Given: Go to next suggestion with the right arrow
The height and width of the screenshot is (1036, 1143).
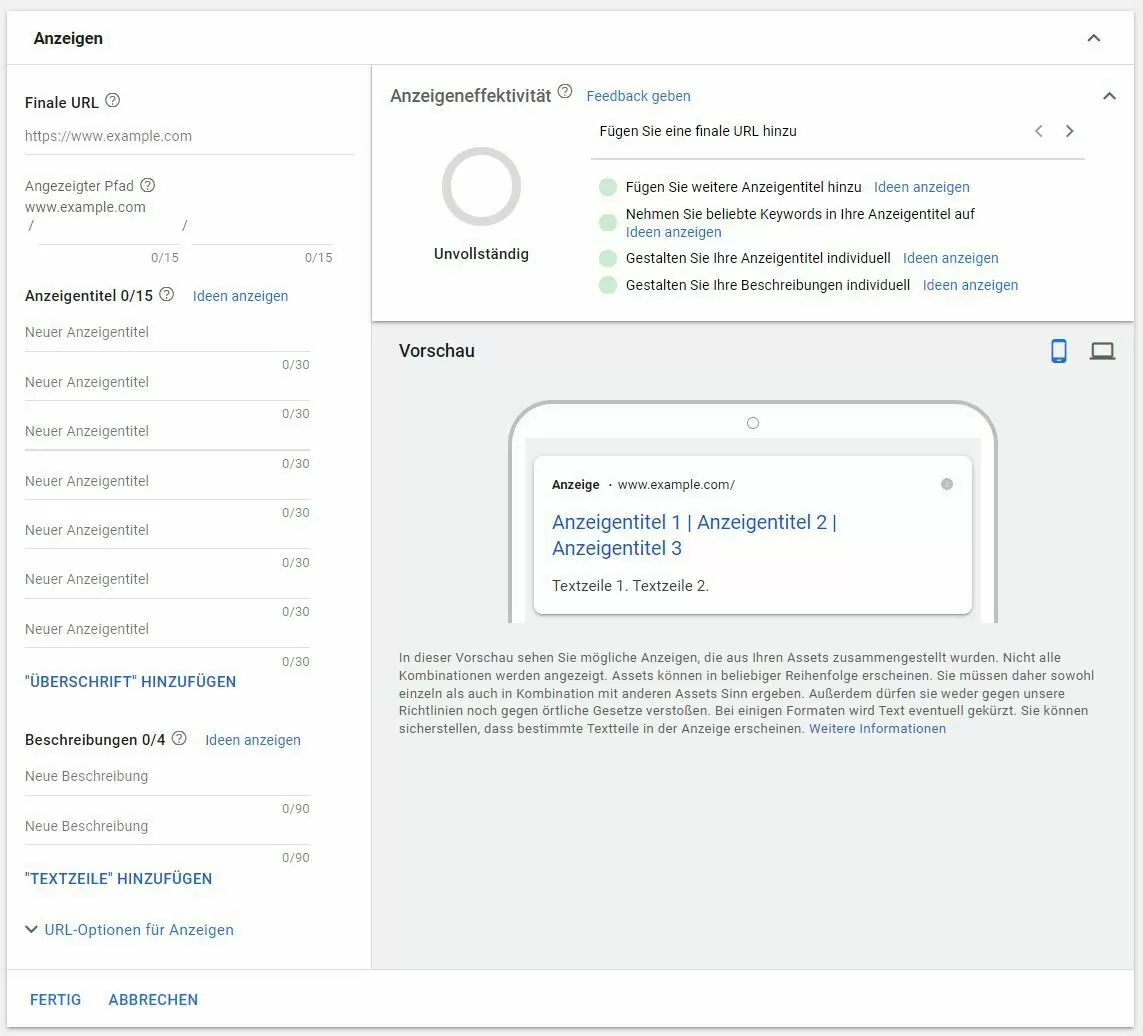Looking at the screenshot, I should (x=1070, y=131).
